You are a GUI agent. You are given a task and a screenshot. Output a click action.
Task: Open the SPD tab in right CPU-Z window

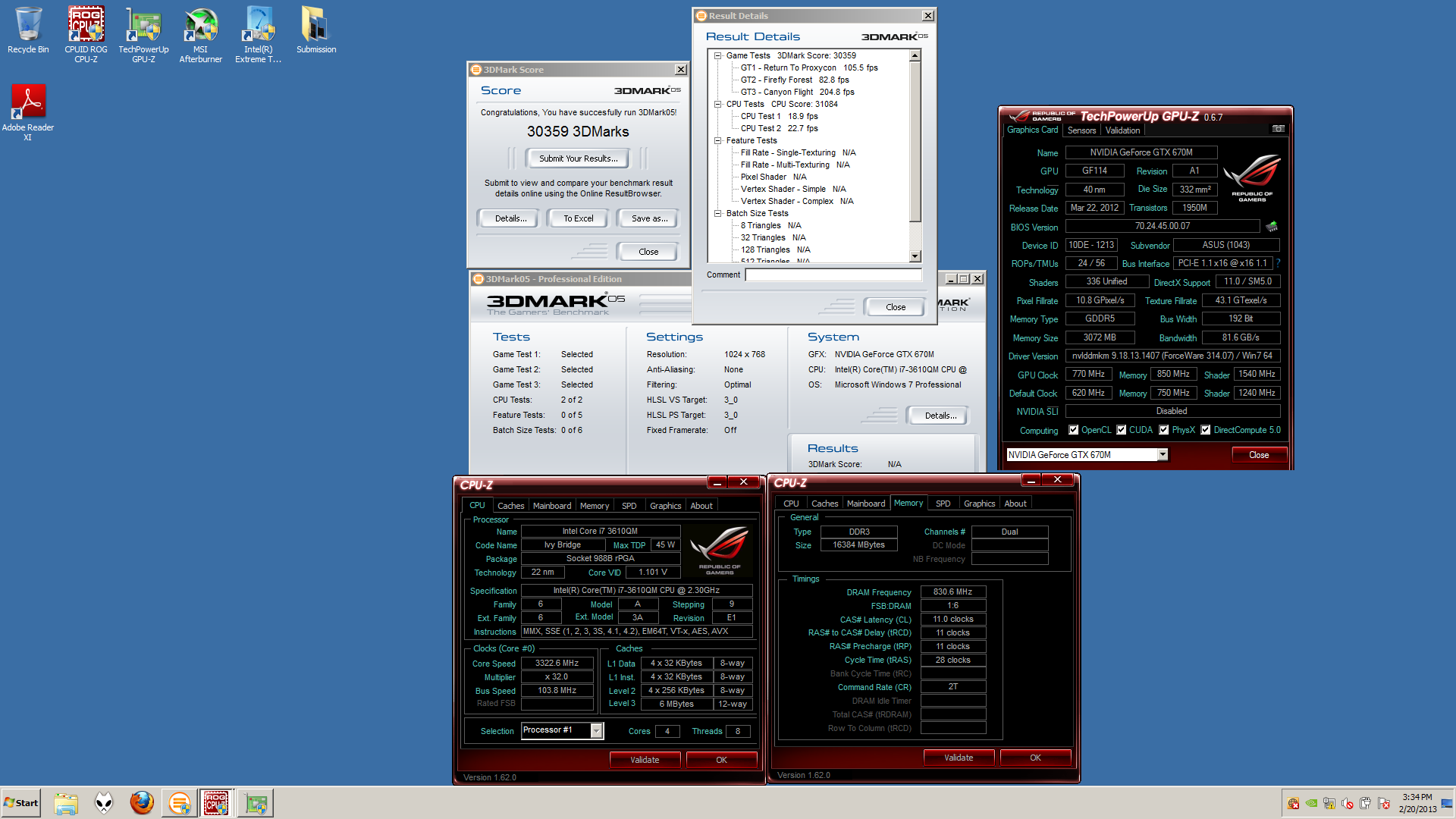[943, 504]
